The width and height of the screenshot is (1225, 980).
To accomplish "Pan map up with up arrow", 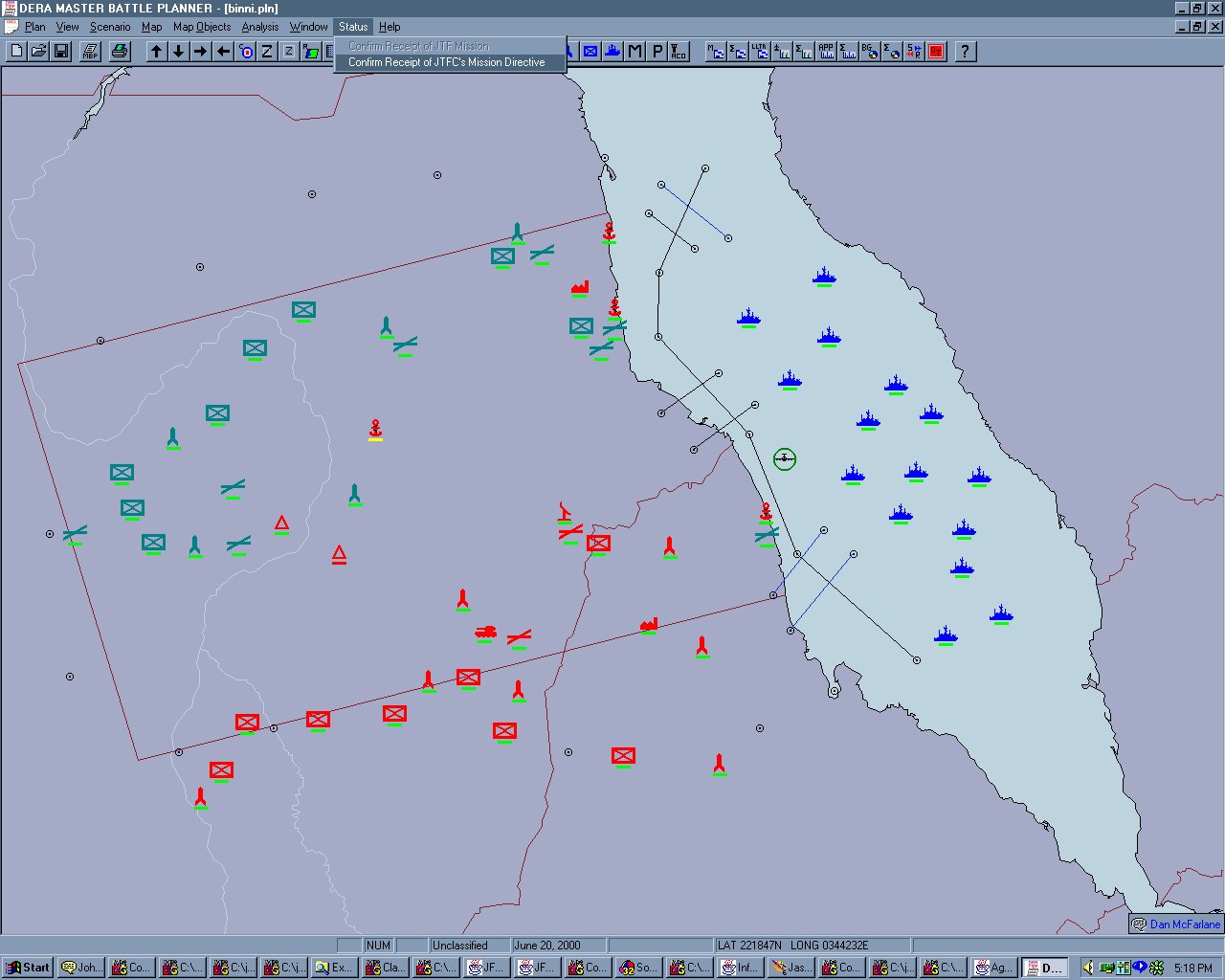I will [x=156, y=52].
